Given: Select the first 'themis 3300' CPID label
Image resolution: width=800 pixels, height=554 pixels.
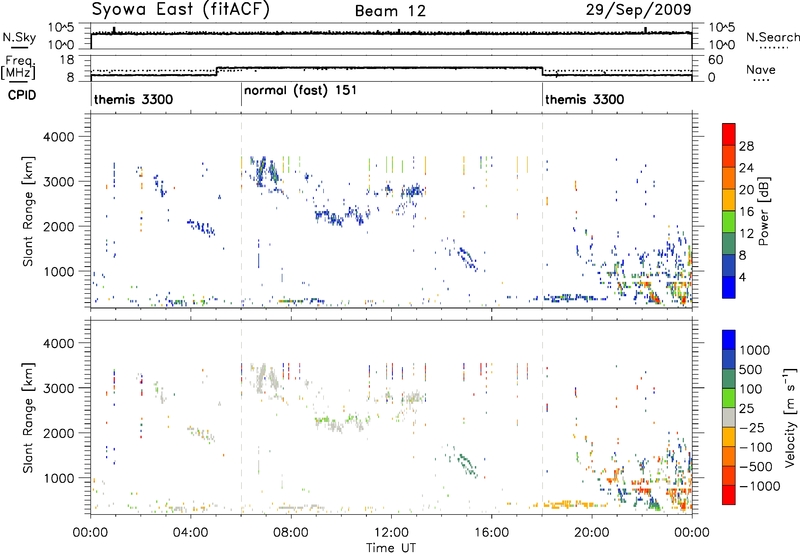Looking at the screenshot, I should click(133, 99).
